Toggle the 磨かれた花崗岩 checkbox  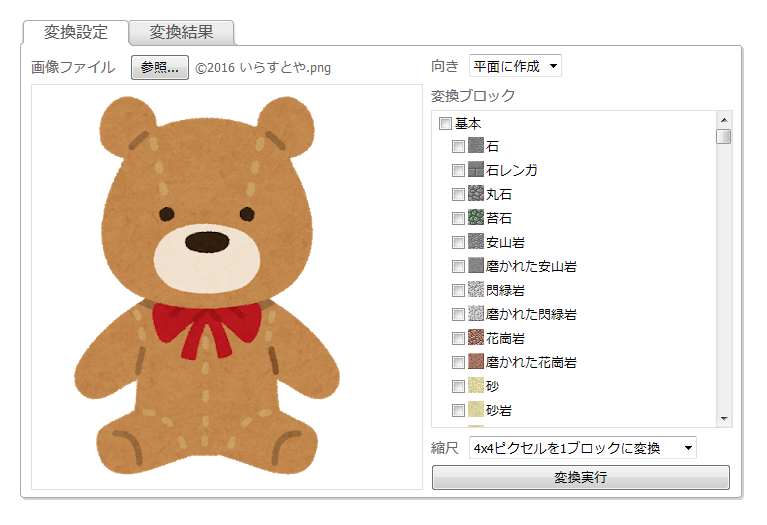coord(458,362)
